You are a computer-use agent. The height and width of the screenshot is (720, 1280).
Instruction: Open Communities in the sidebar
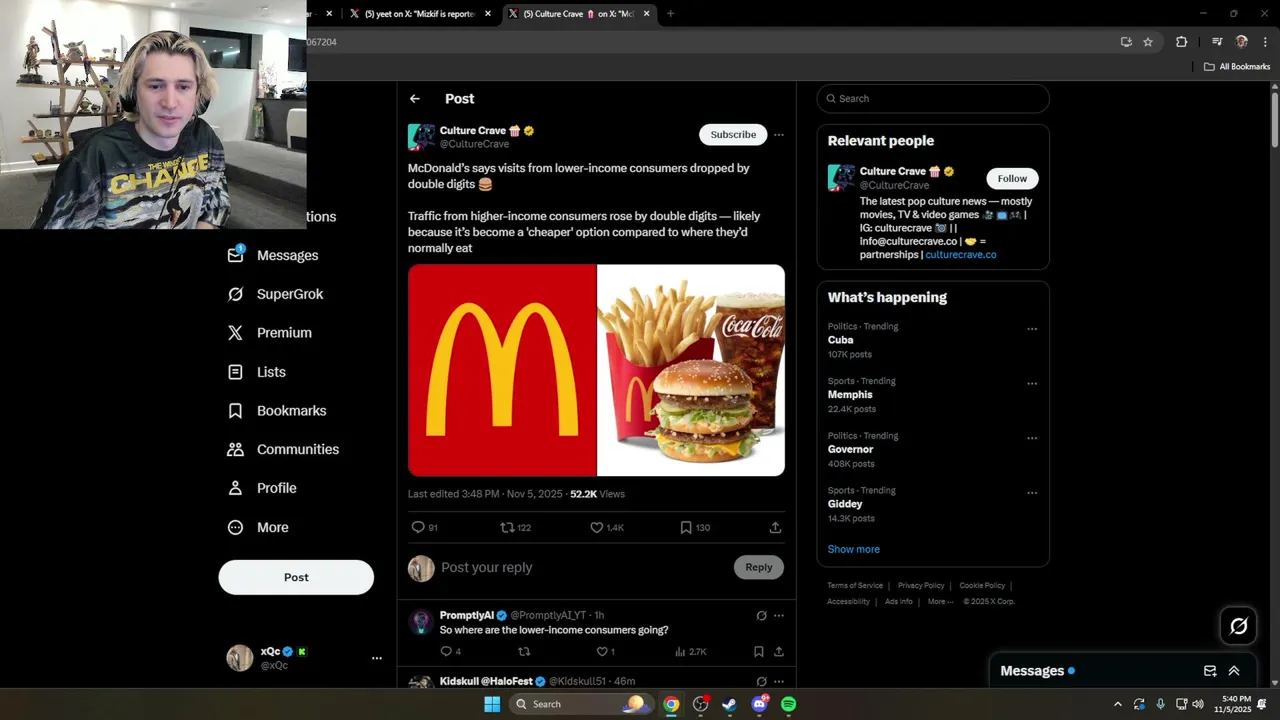[x=283, y=449]
